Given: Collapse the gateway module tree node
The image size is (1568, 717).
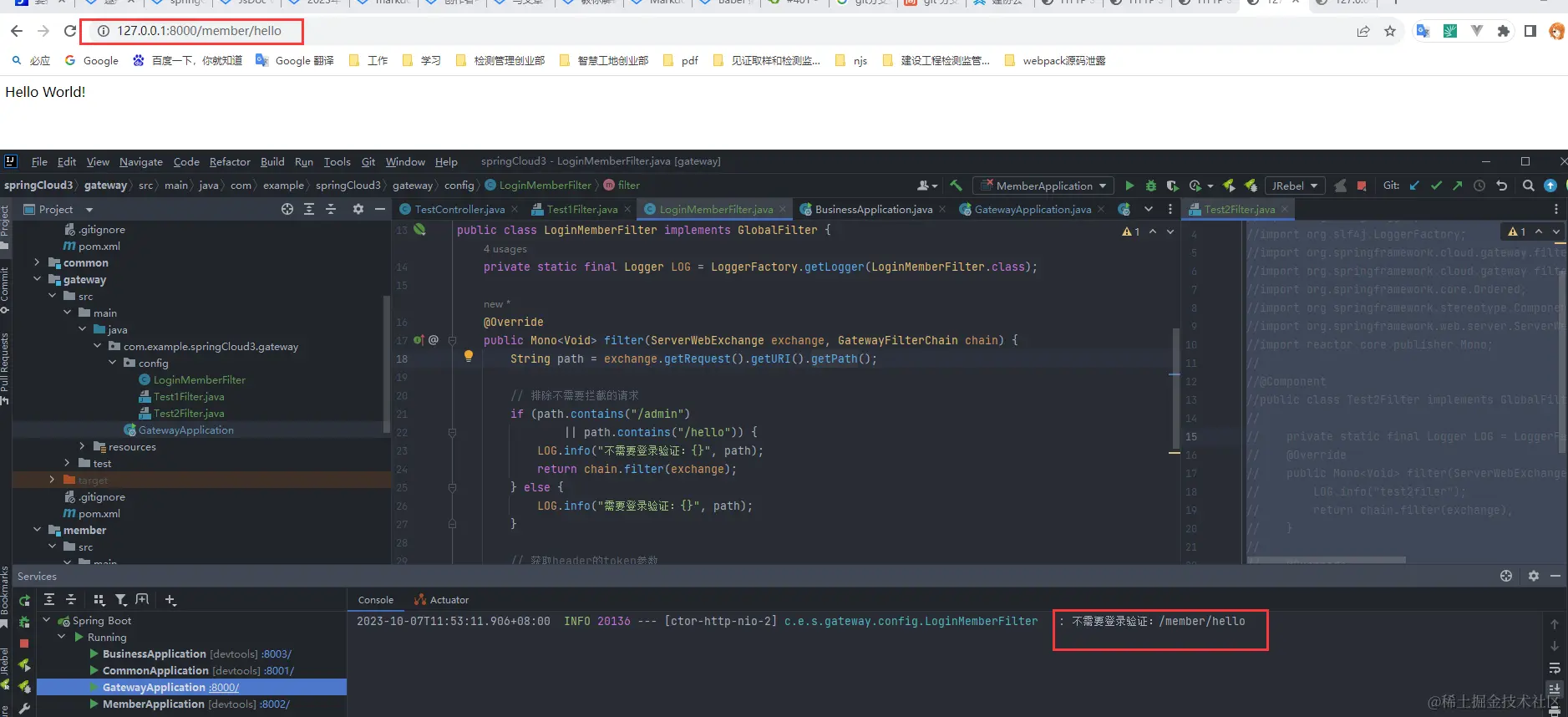Looking at the screenshot, I should point(37,279).
